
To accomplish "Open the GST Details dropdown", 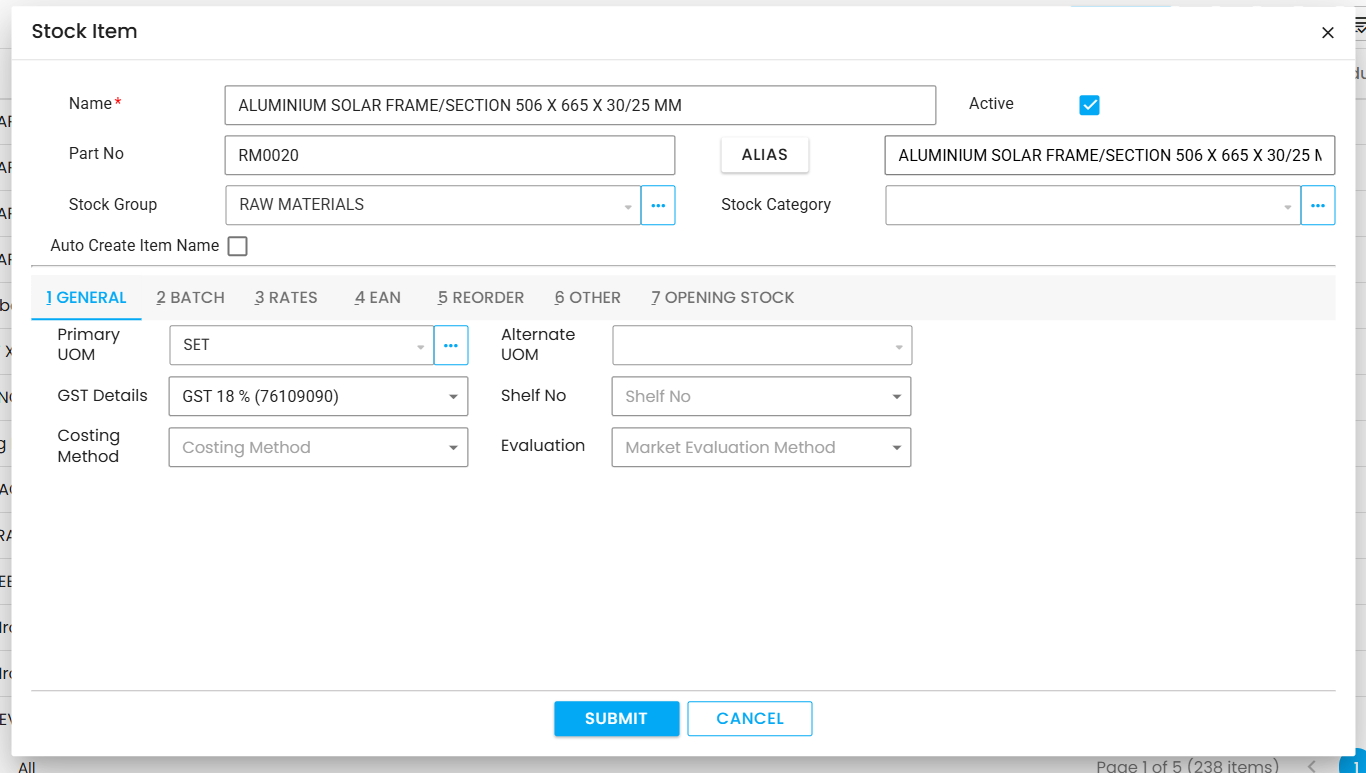I will tap(318, 396).
